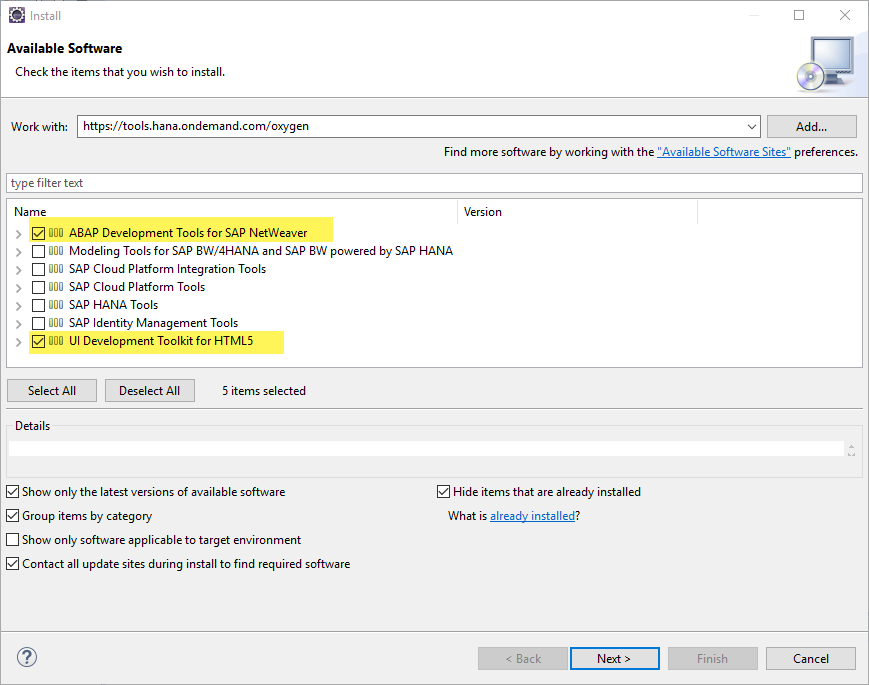The width and height of the screenshot is (869, 685).
Task: Click the category icon beside ABAP Development Tools
Action: coord(56,233)
